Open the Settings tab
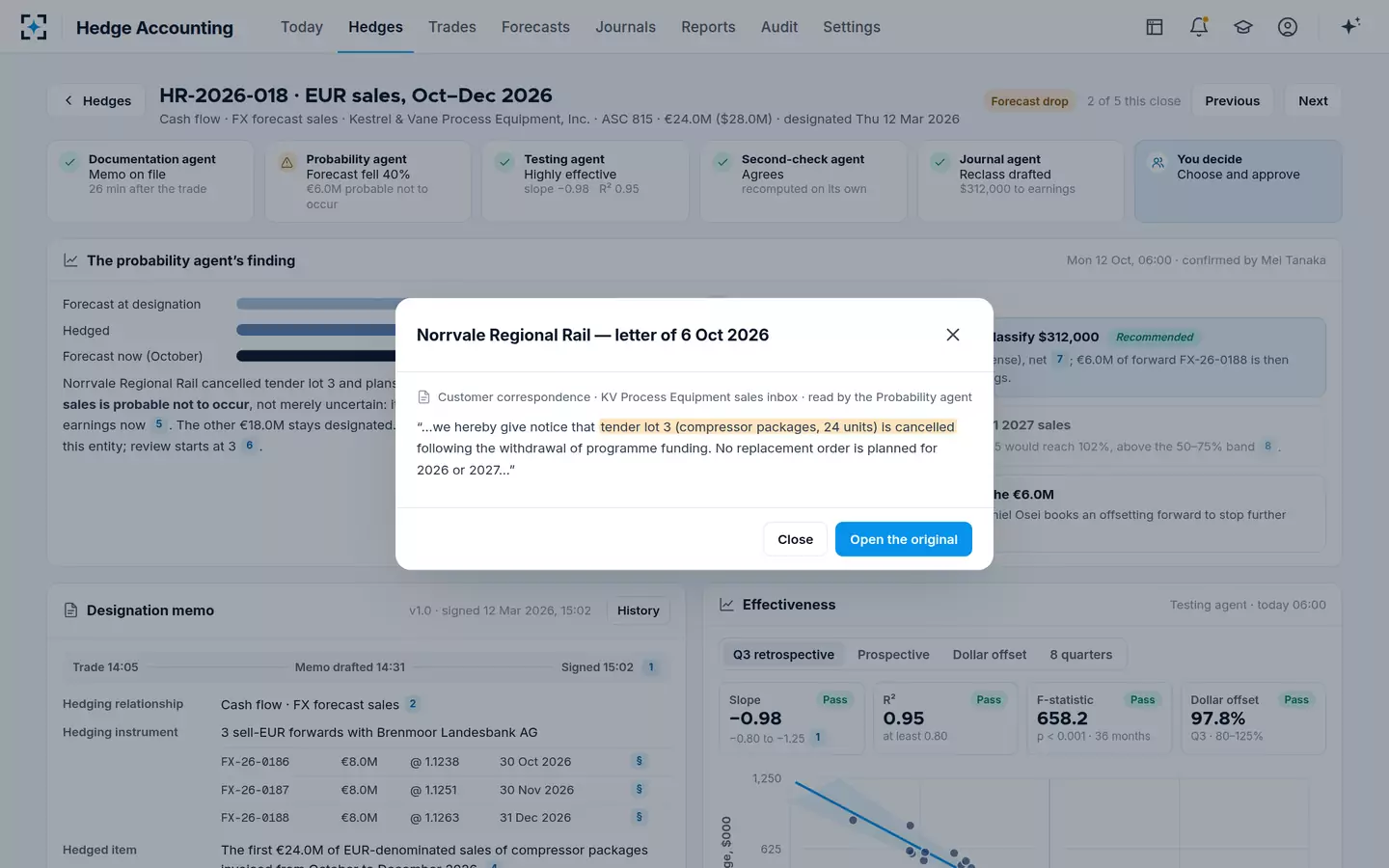 point(852,27)
